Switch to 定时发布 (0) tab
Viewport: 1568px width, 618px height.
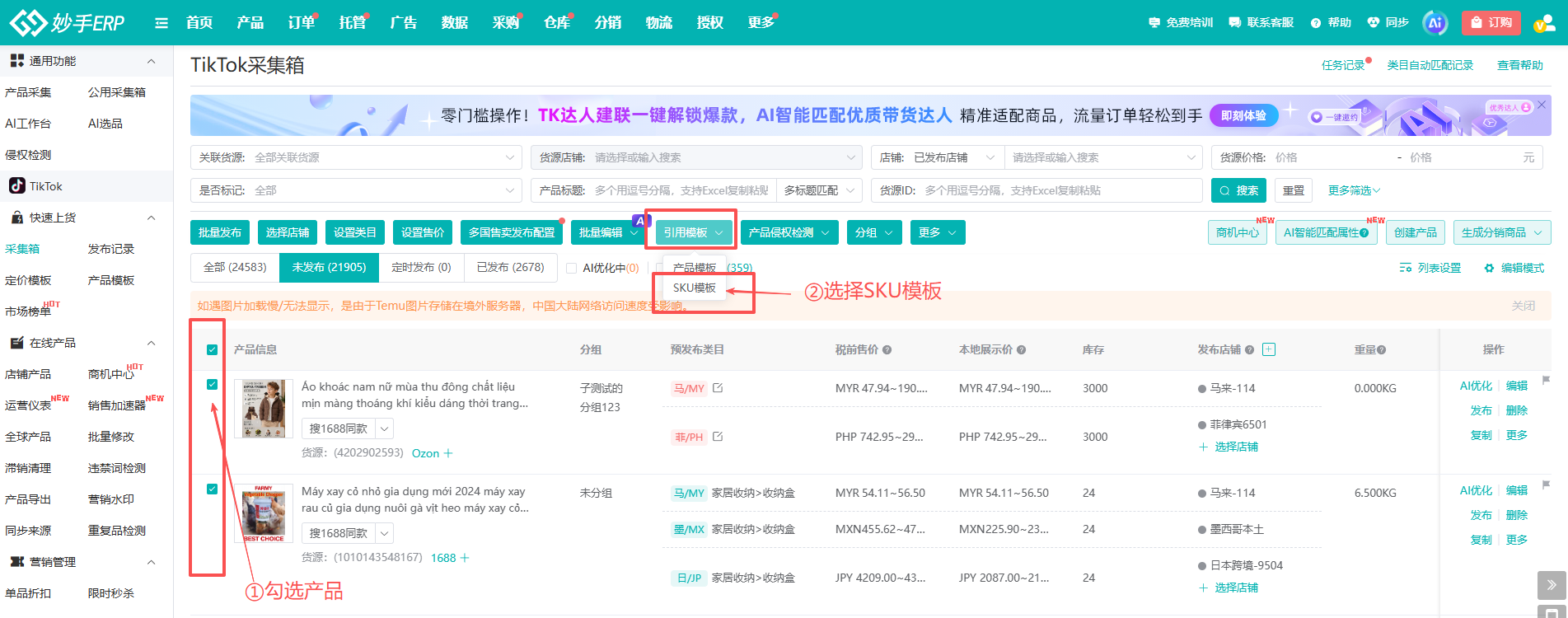(x=421, y=267)
